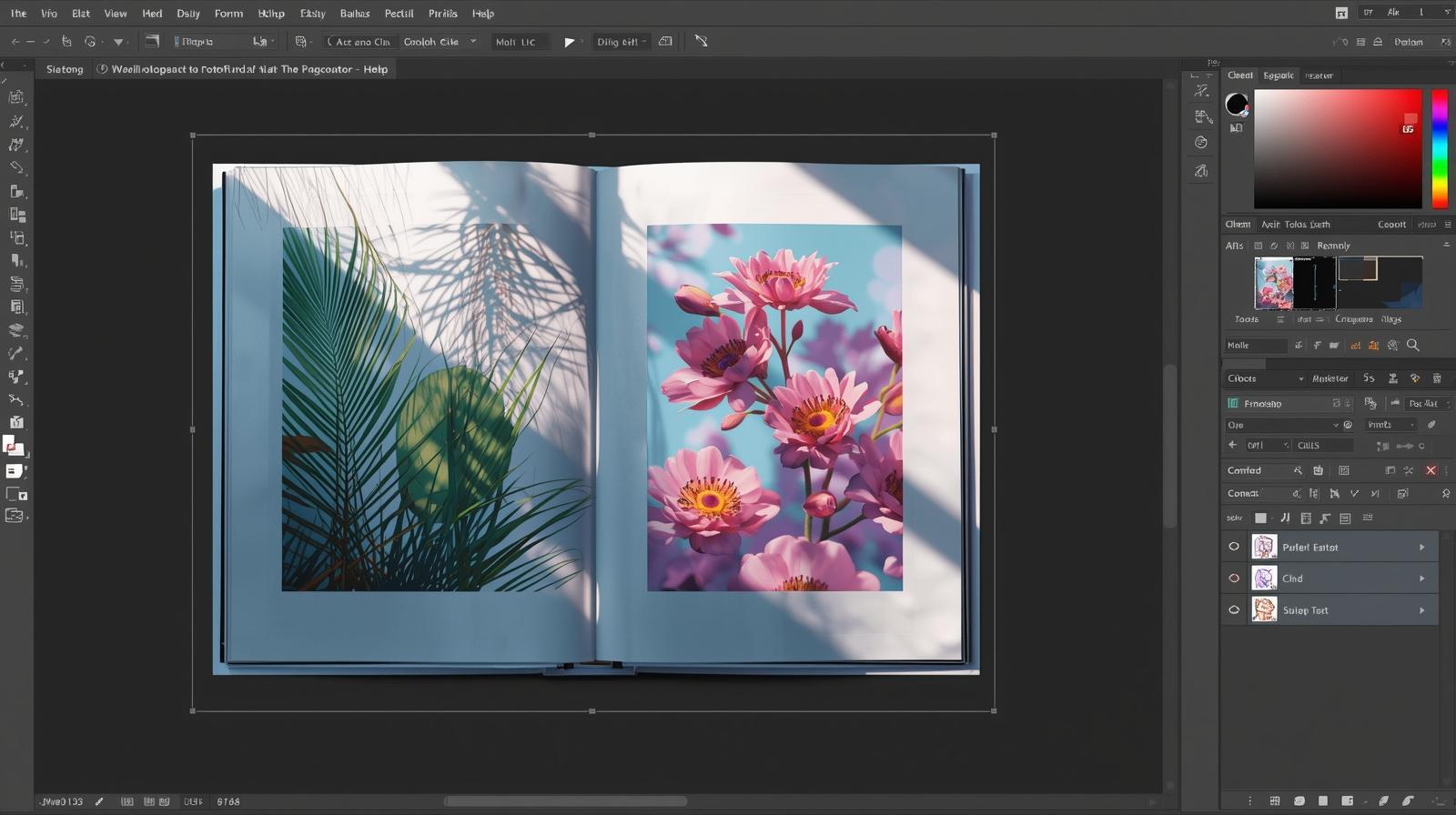This screenshot has width=1456, height=815.
Task: Click the Dilig ciil button in options bar
Action: pyautogui.click(x=621, y=42)
